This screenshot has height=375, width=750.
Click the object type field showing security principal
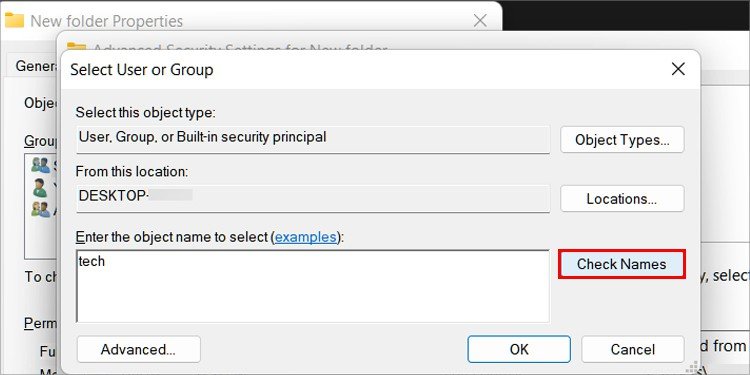click(313, 140)
